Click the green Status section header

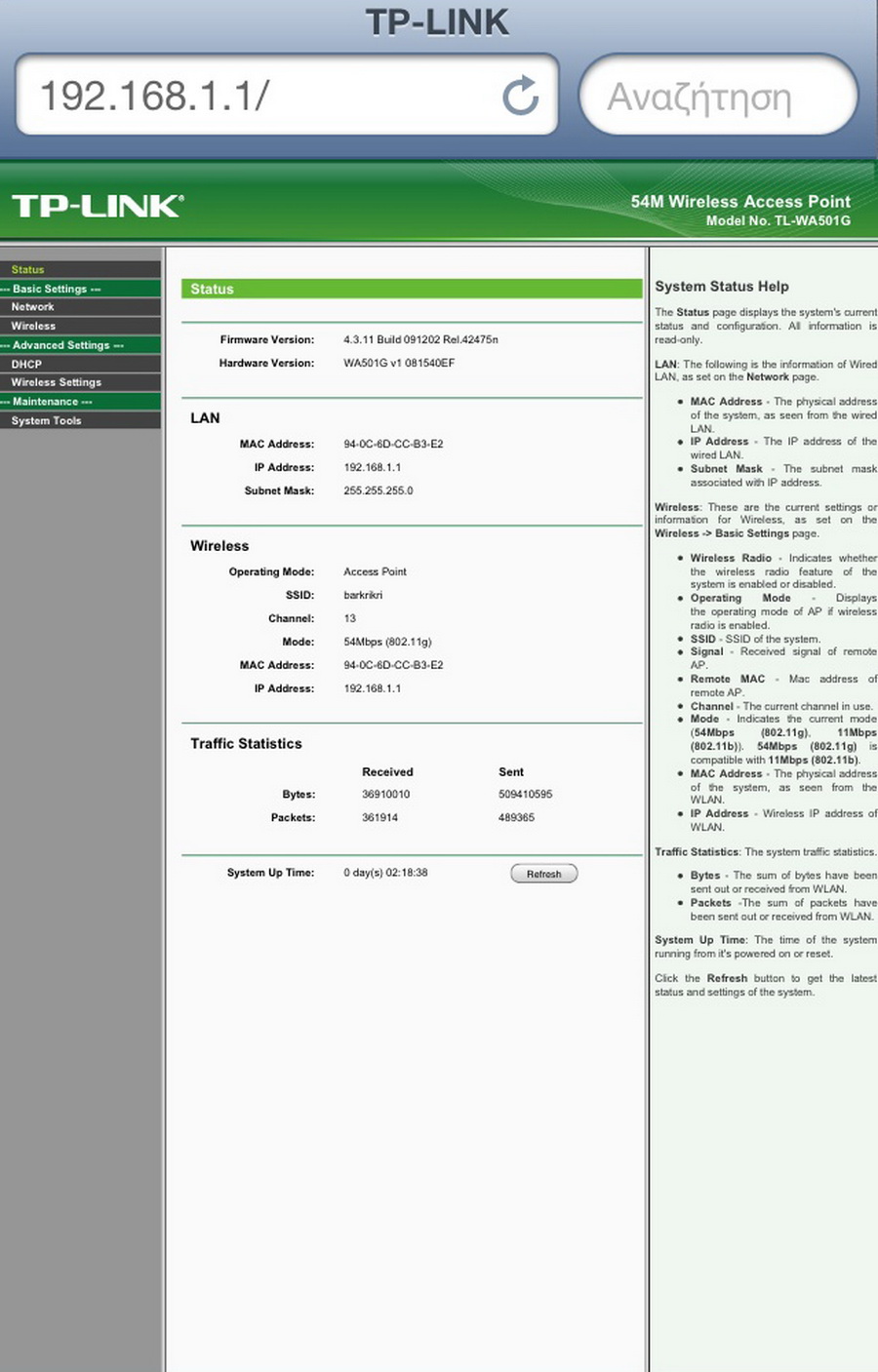click(412, 289)
